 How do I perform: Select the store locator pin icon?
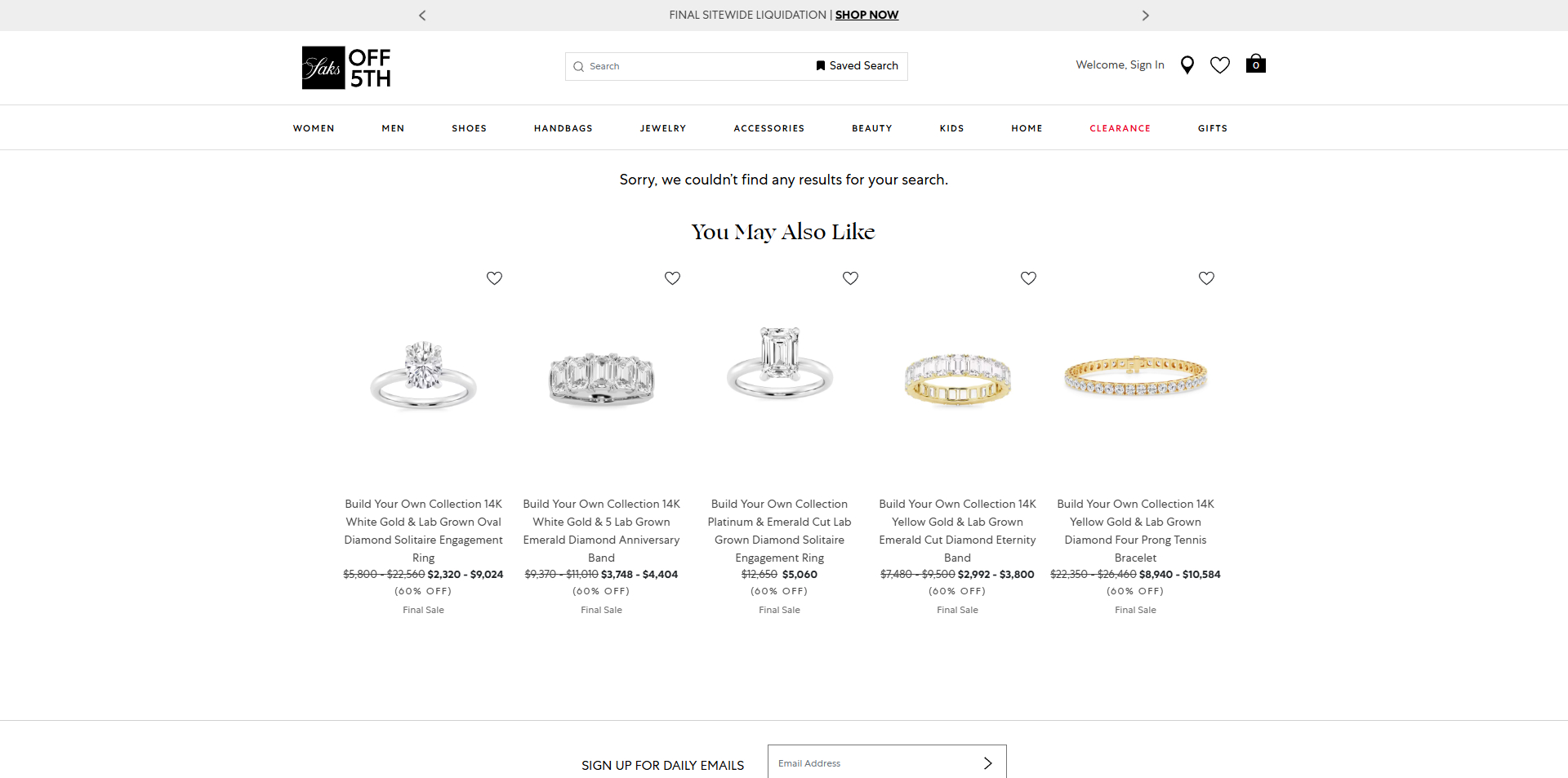click(1187, 64)
